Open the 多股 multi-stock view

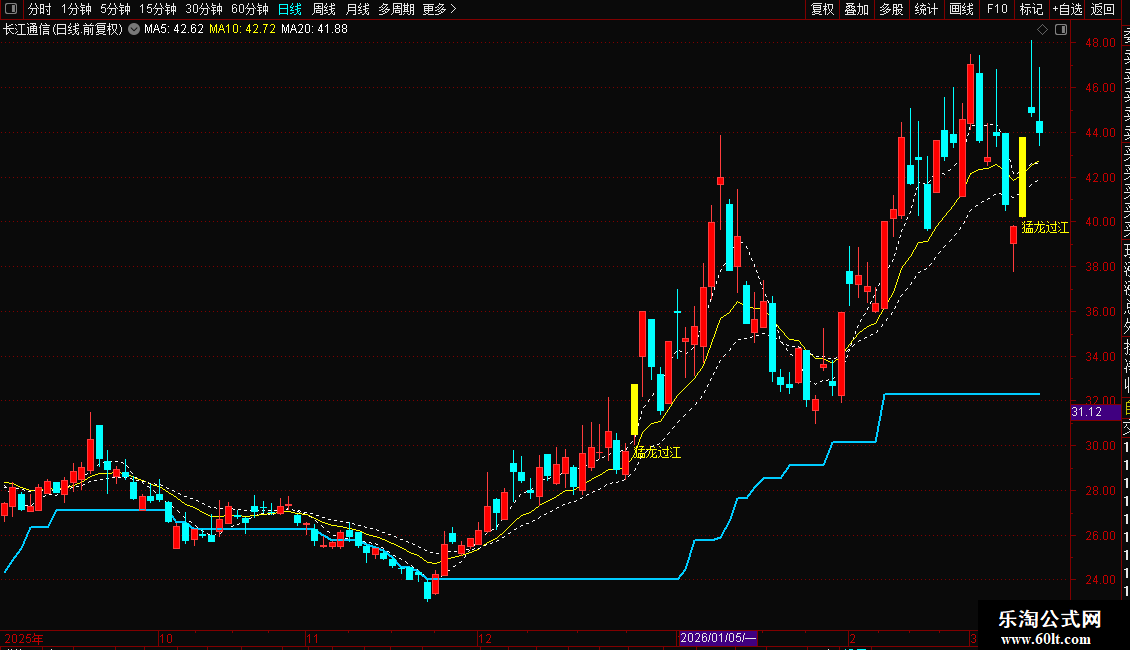[891, 9]
